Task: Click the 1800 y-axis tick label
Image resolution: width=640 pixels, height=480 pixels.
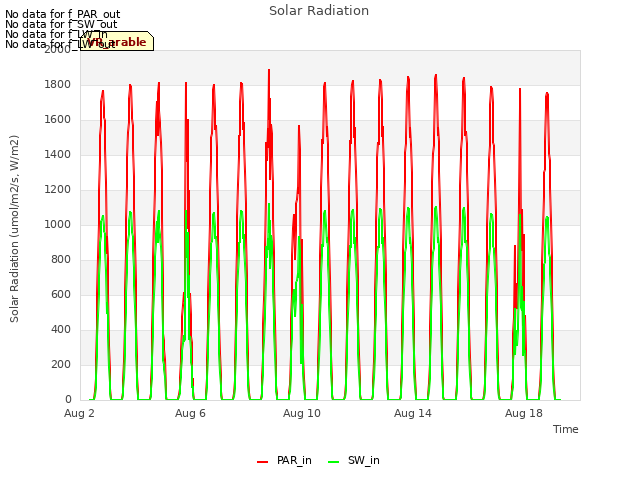Action: point(58,84)
